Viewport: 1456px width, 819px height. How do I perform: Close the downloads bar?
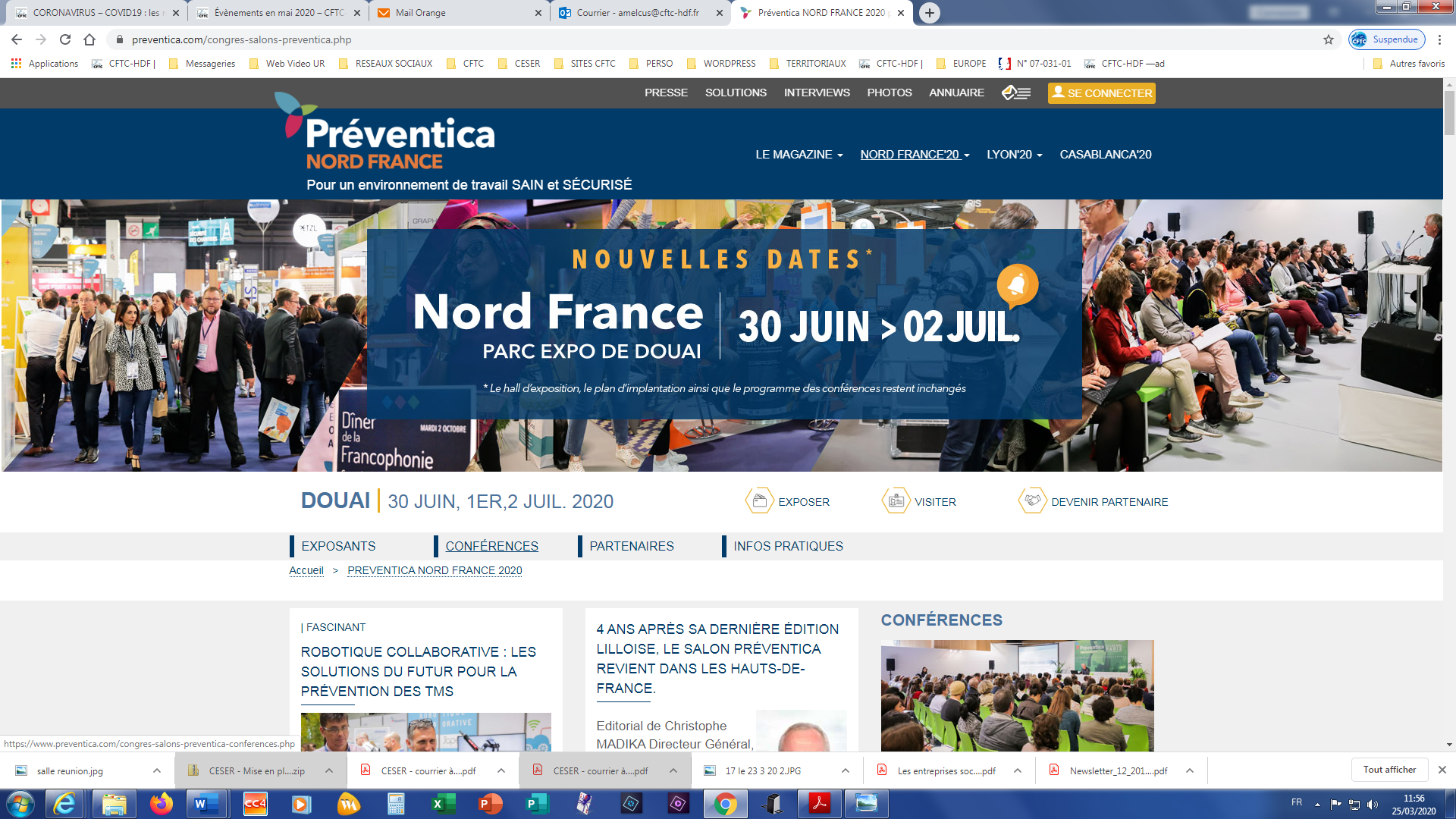point(1442,770)
